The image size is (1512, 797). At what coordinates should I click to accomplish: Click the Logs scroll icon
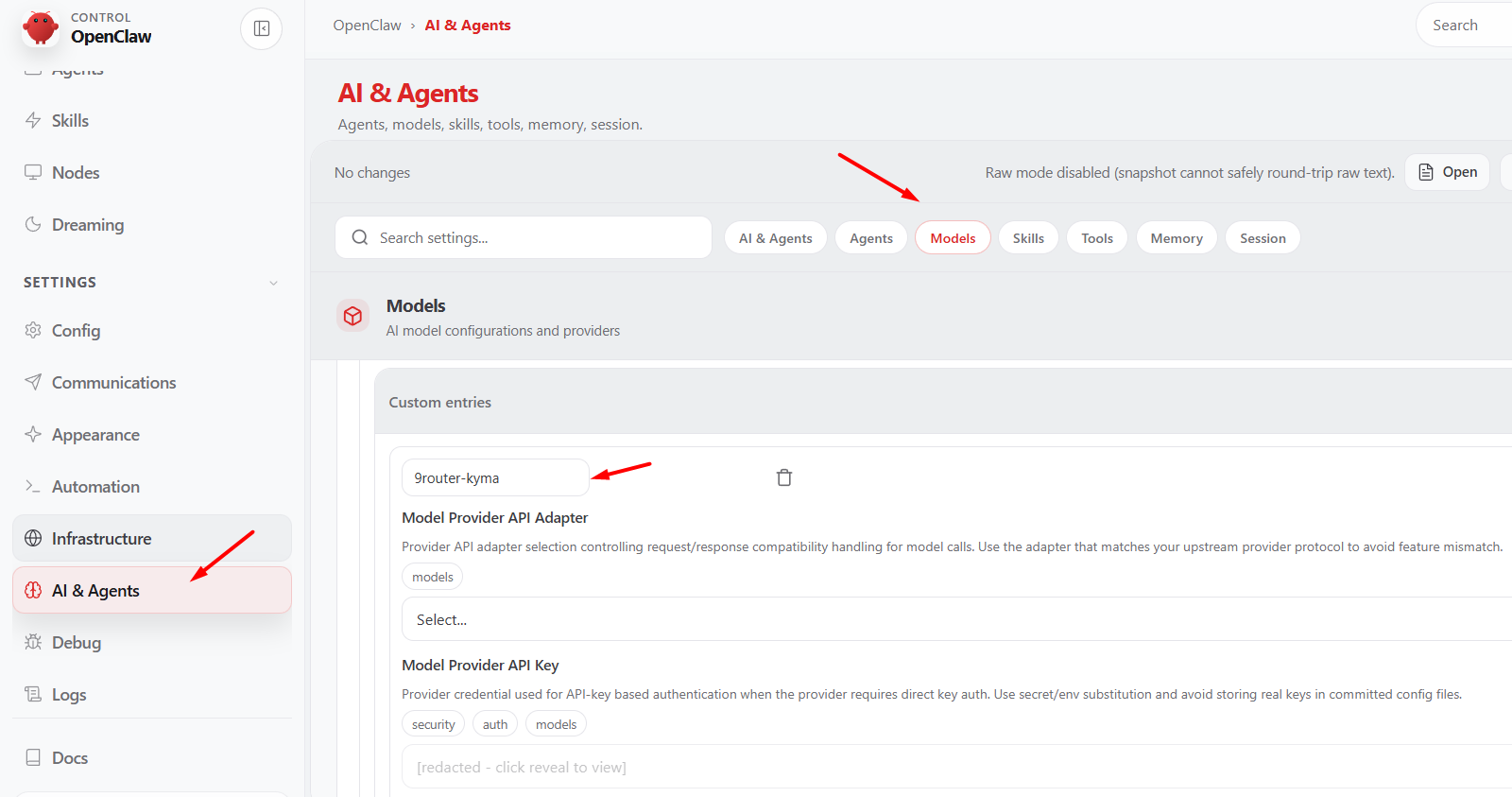coord(33,694)
